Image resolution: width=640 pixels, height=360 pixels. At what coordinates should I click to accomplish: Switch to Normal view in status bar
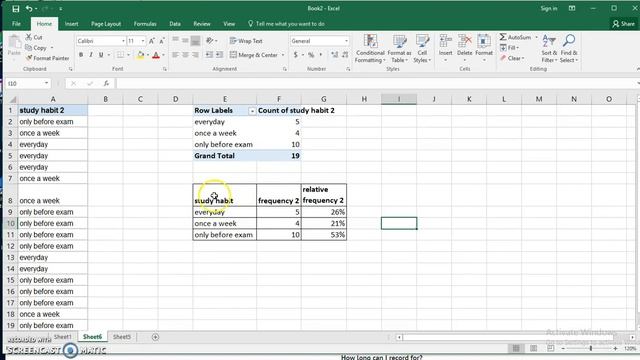(x=516, y=348)
